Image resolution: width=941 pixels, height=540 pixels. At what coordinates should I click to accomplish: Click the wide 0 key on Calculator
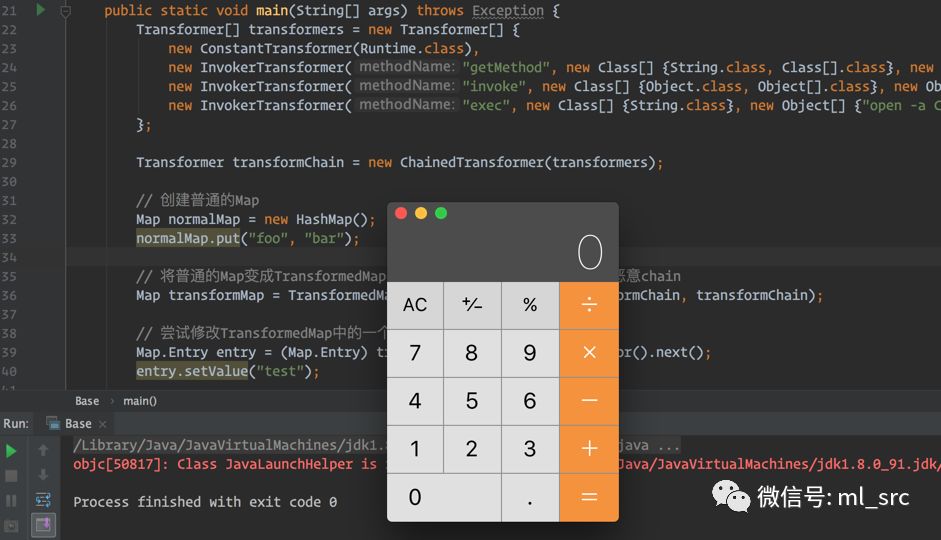point(444,497)
